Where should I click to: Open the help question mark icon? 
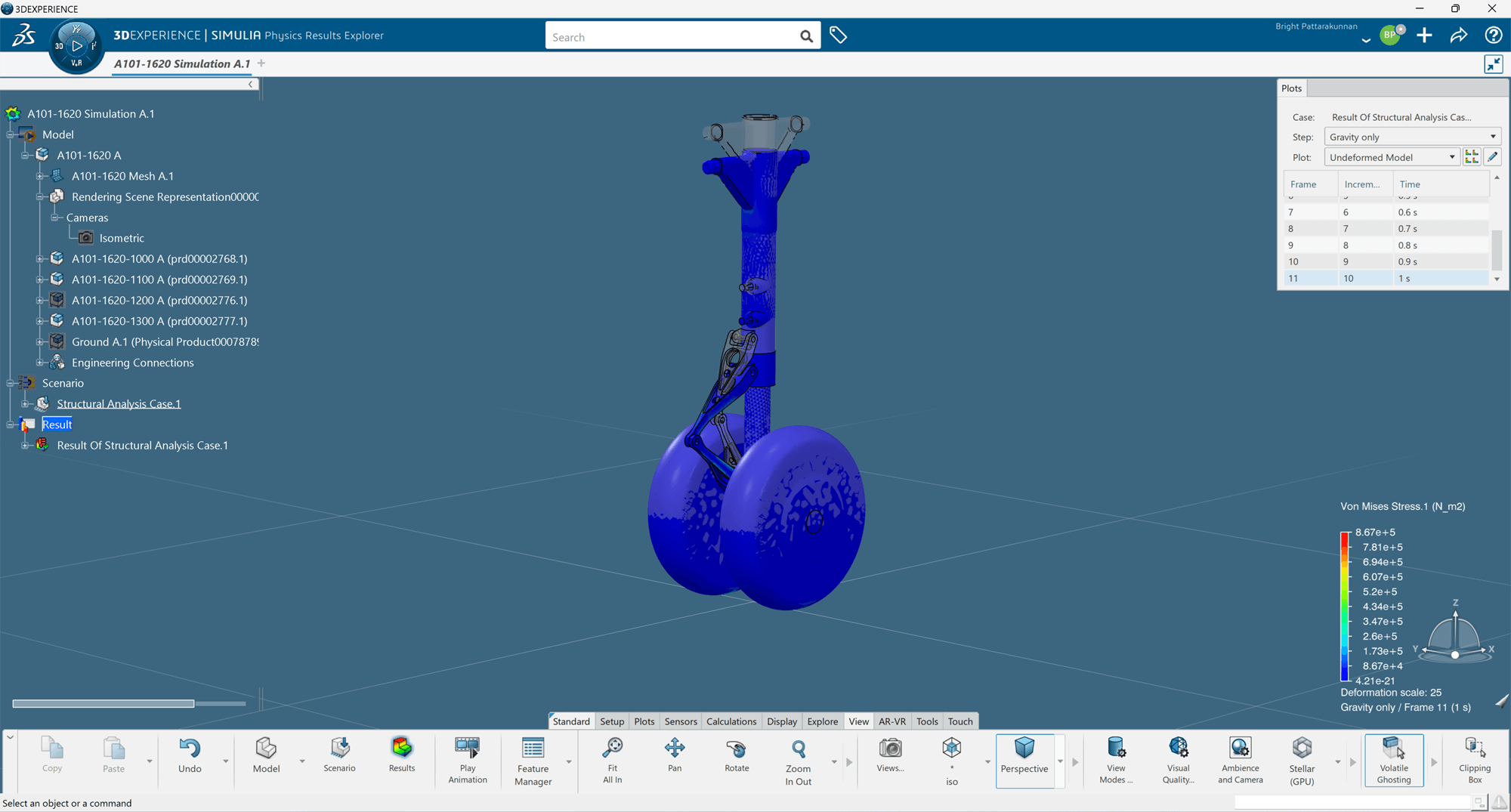1494,36
